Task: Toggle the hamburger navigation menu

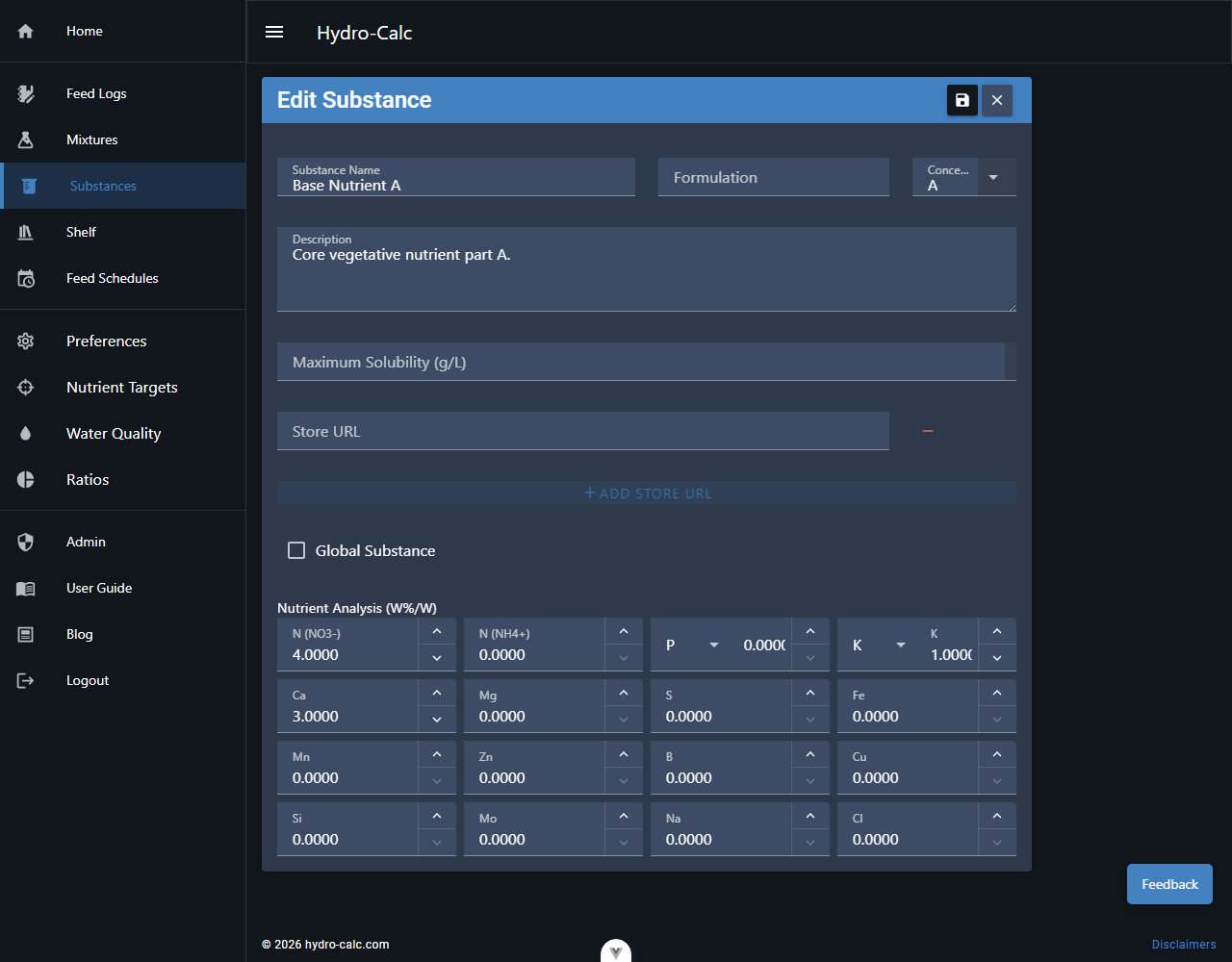Action: click(274, 32)
